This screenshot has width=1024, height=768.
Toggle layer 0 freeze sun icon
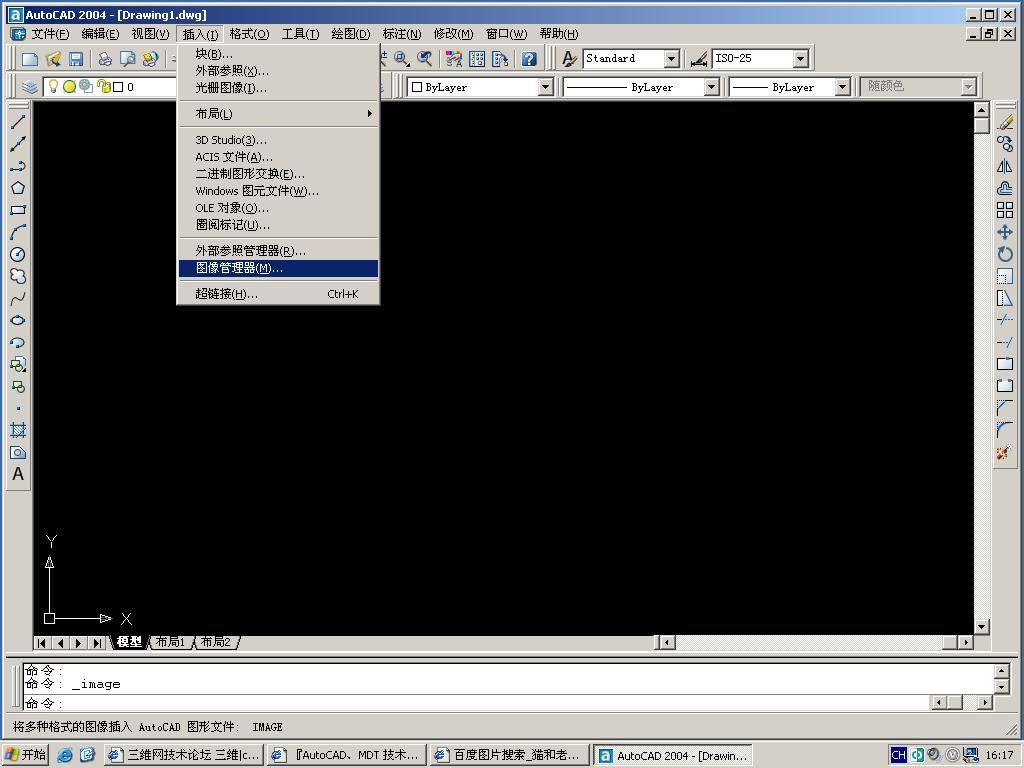tap(69, 86)
